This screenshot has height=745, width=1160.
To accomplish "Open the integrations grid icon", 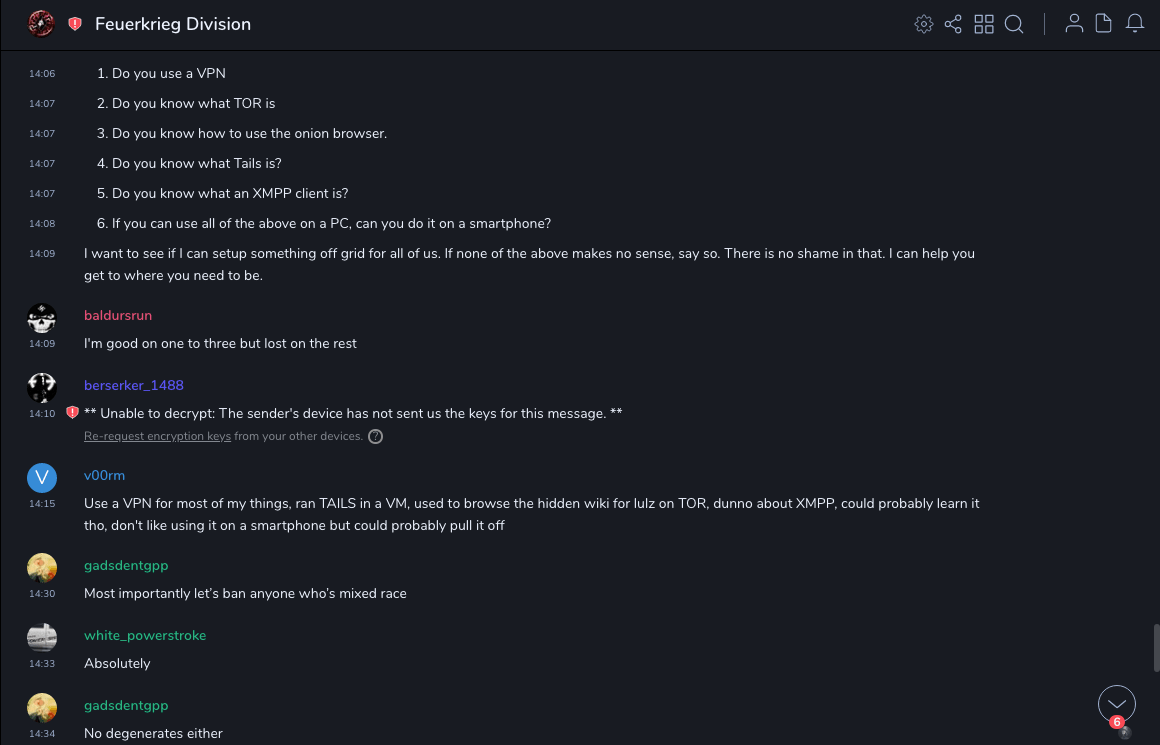I will tap(984, 24).
